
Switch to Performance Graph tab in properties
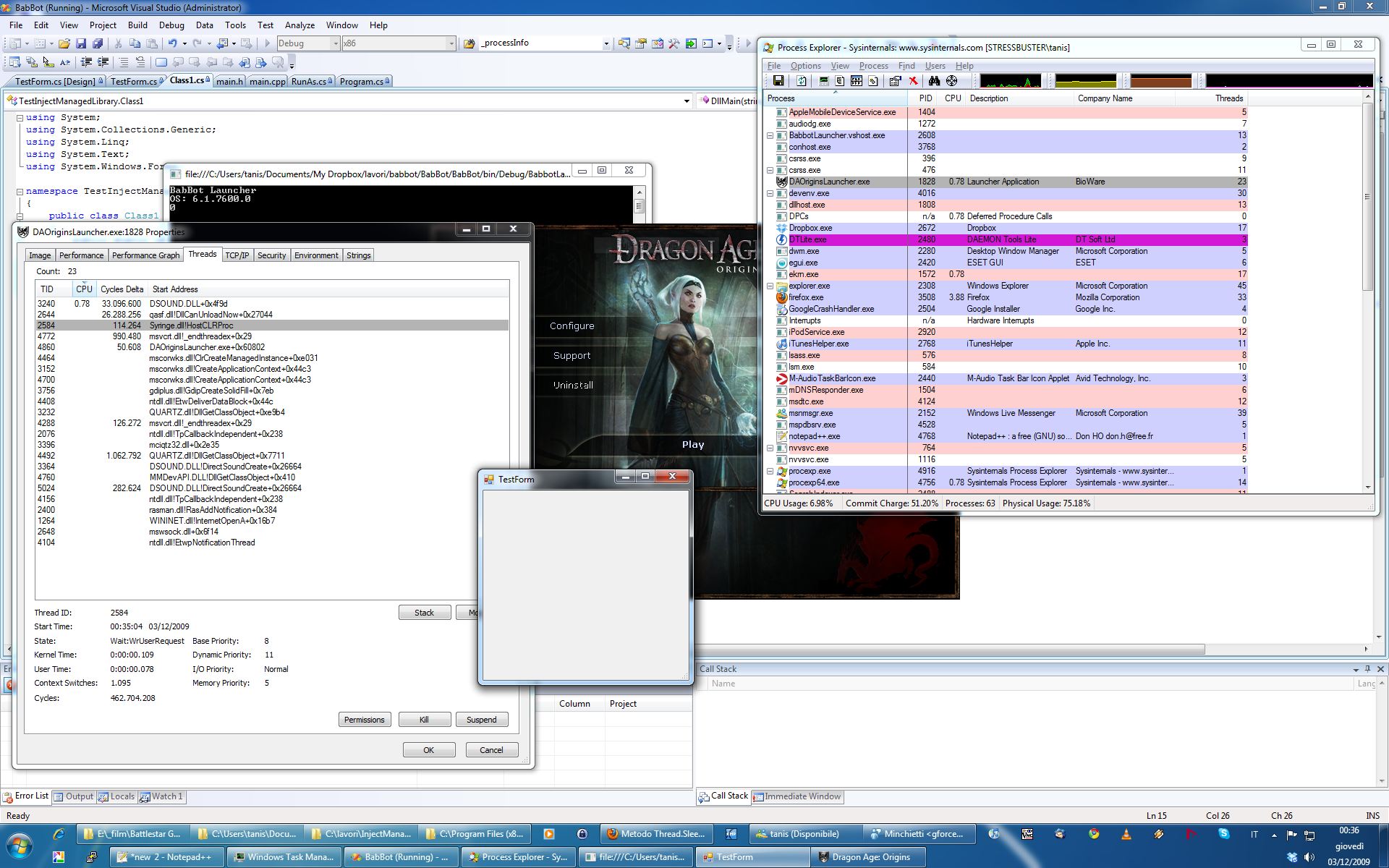(145, 255)
